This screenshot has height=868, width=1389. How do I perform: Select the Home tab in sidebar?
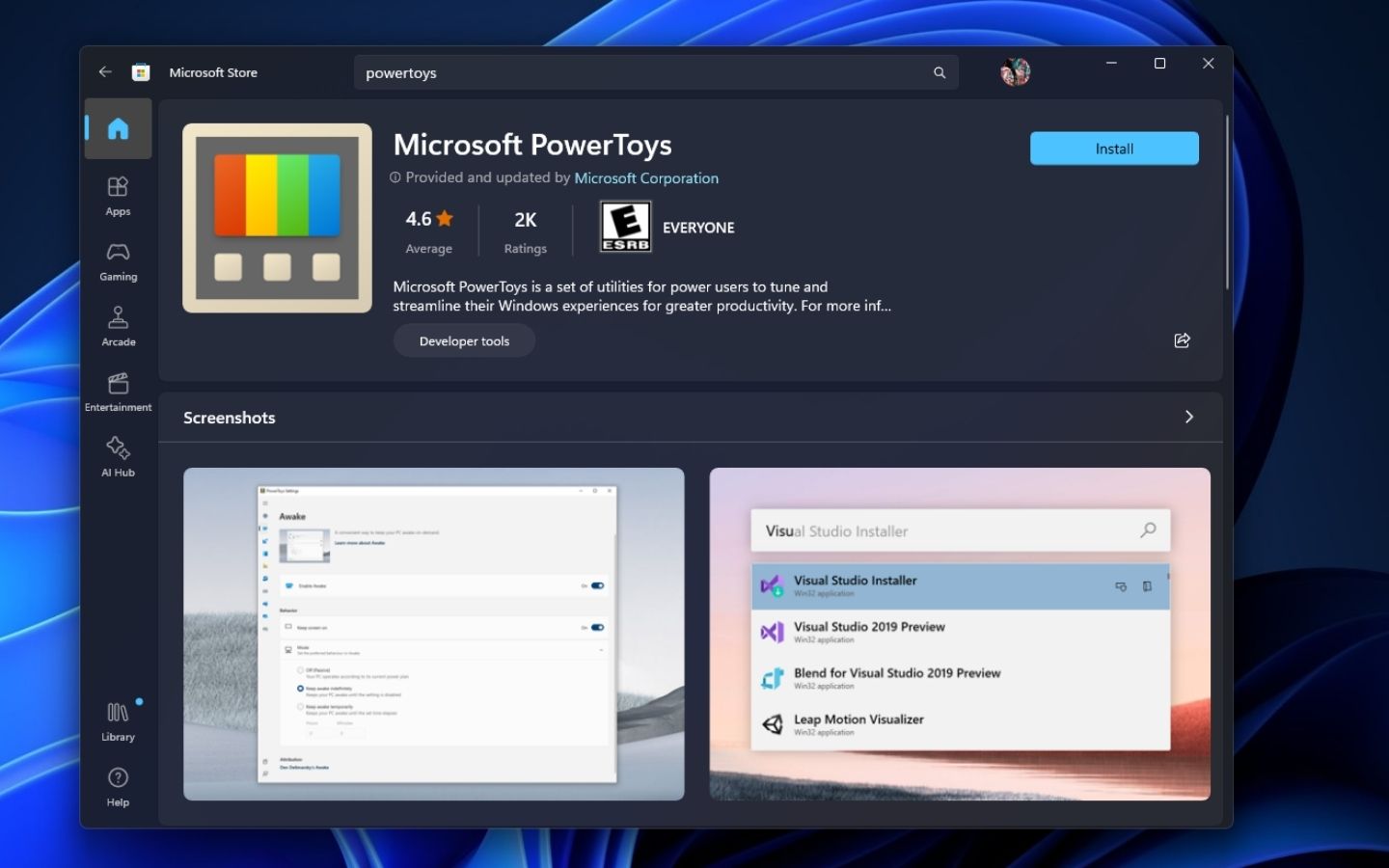(x=118, y=128)
